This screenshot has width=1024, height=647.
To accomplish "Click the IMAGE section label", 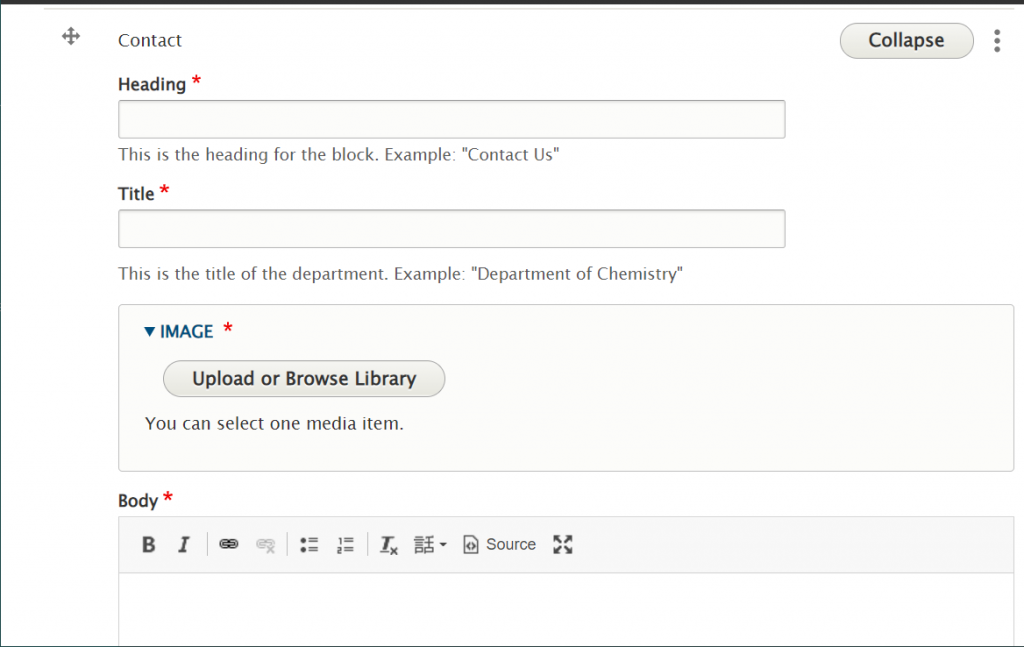I will (x=186, y=331).
